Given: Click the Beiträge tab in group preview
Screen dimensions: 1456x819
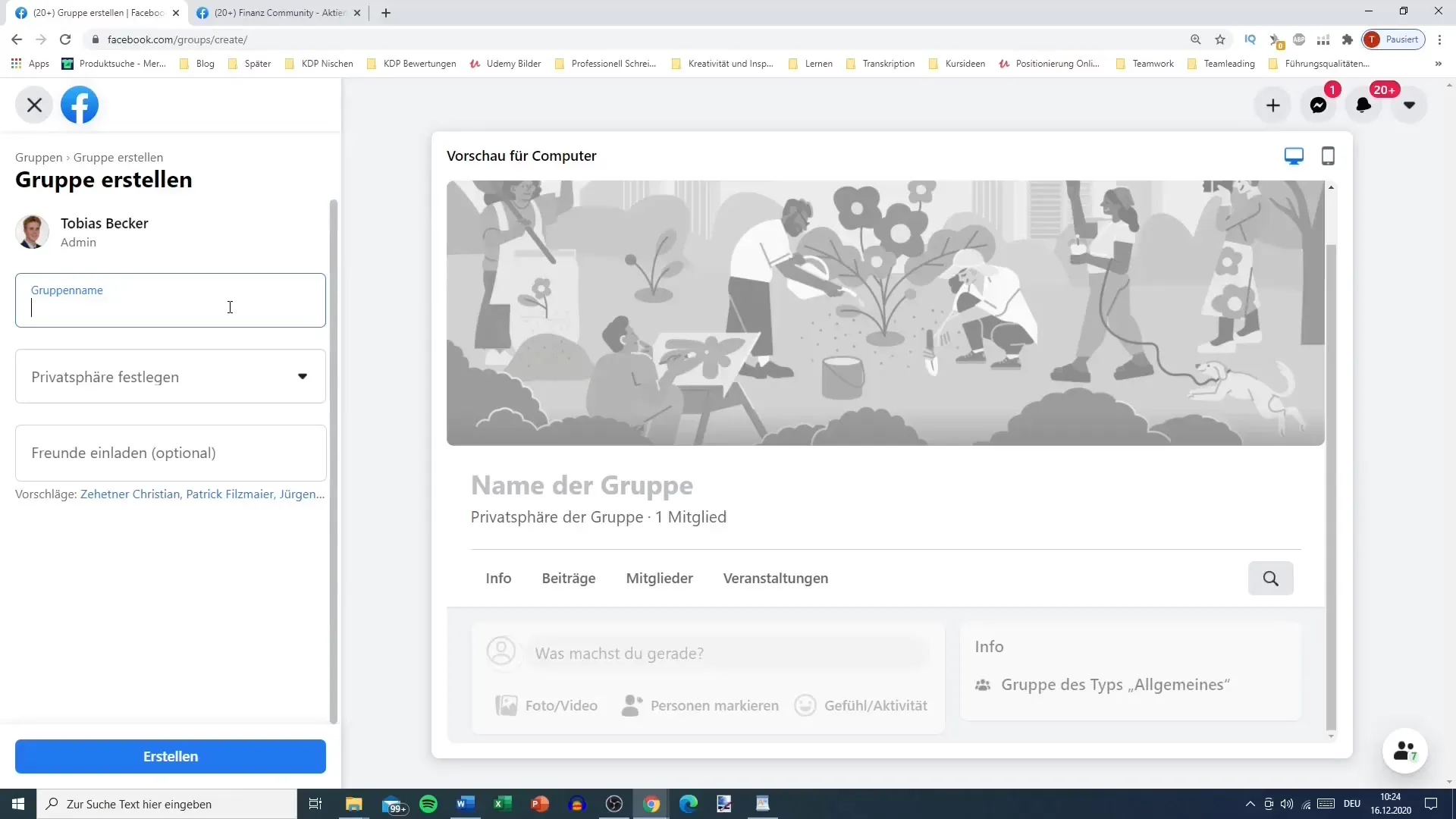Looking at the screenshot, I should coord(569,578).
